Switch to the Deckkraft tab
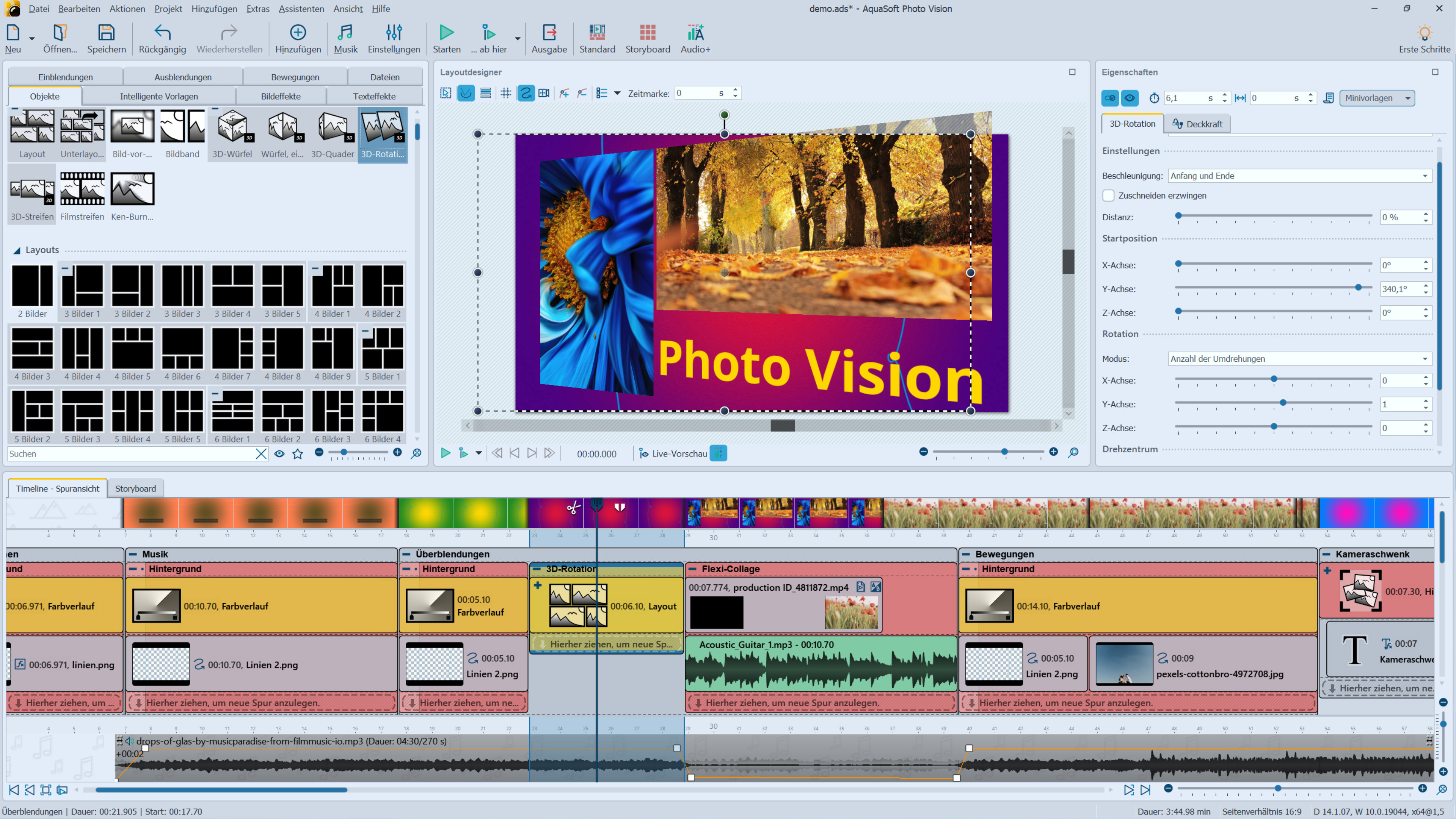 1197,124
